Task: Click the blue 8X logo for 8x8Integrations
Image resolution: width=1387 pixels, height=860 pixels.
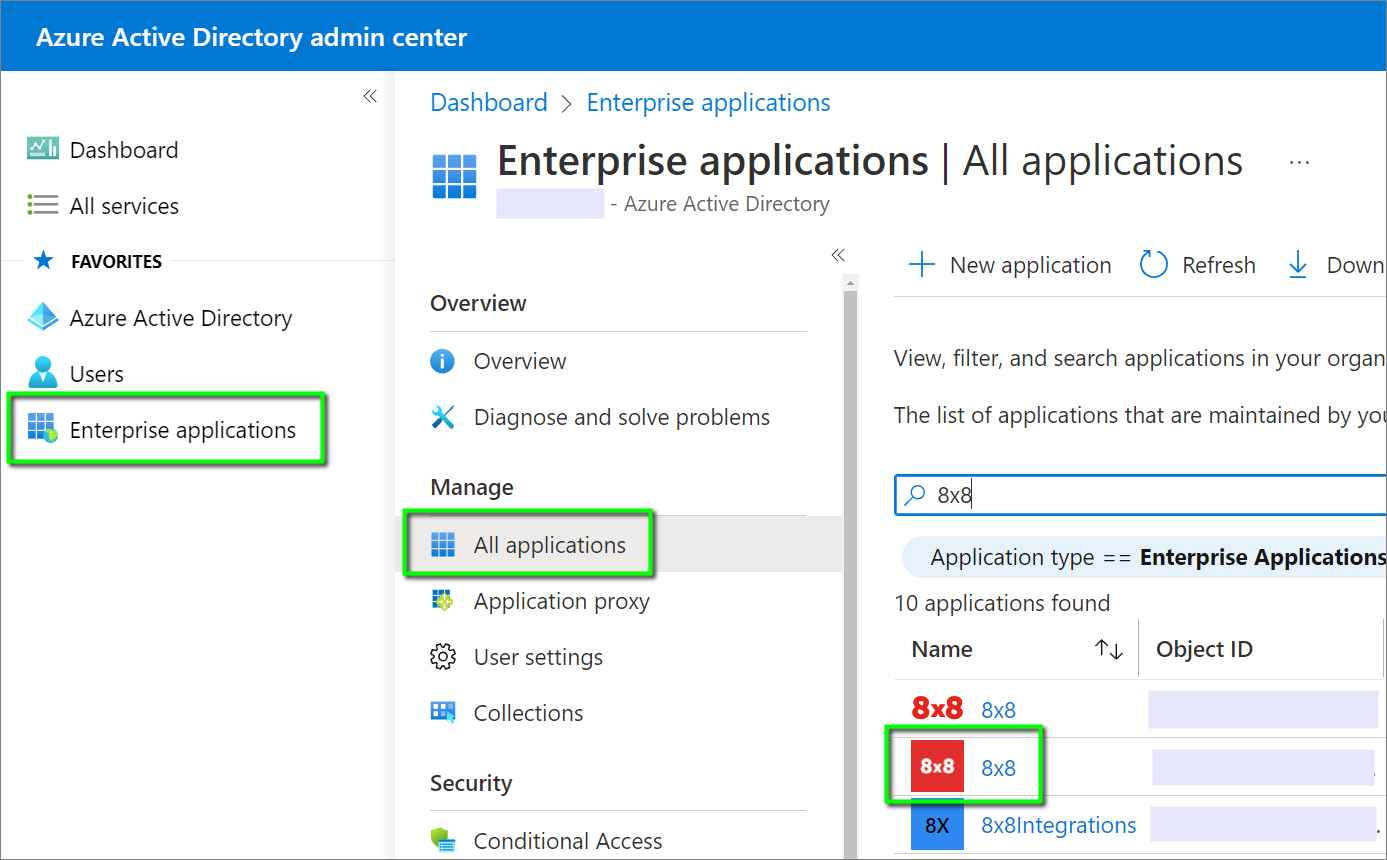Action: click(x=937, y=825)
